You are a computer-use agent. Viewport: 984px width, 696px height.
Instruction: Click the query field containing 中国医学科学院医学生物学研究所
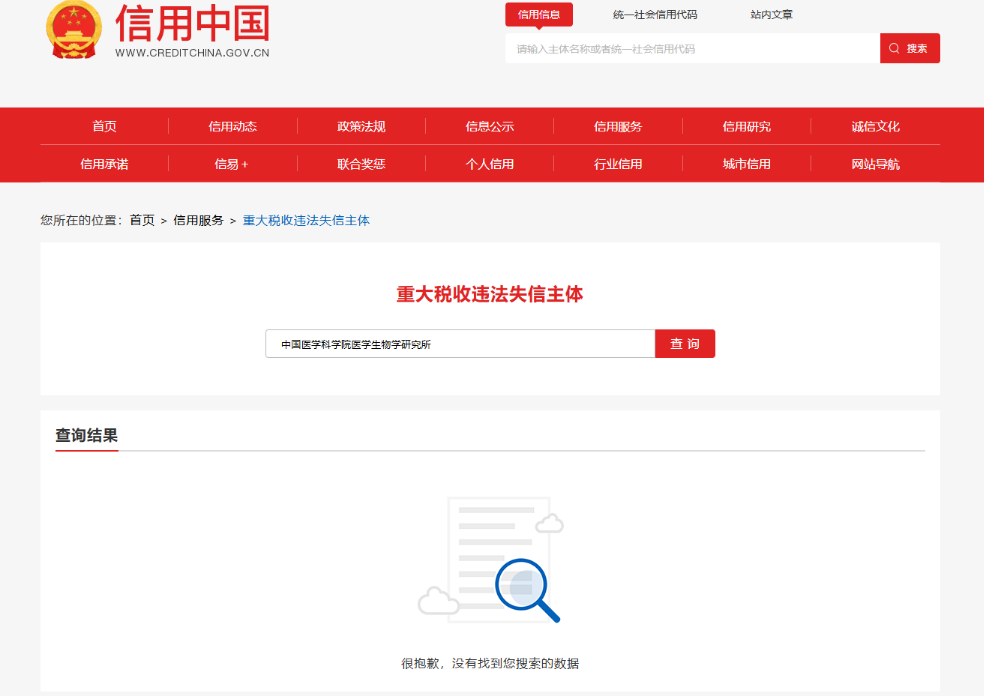(460, 344)
